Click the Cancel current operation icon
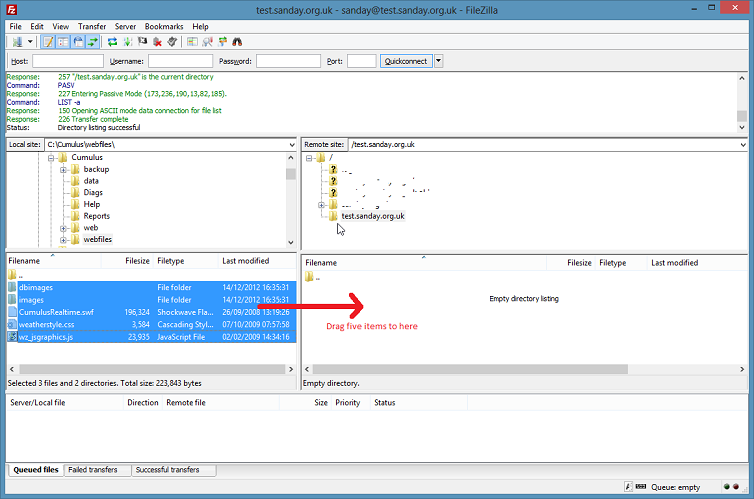The image size is (754, 499). coord(142,42)
